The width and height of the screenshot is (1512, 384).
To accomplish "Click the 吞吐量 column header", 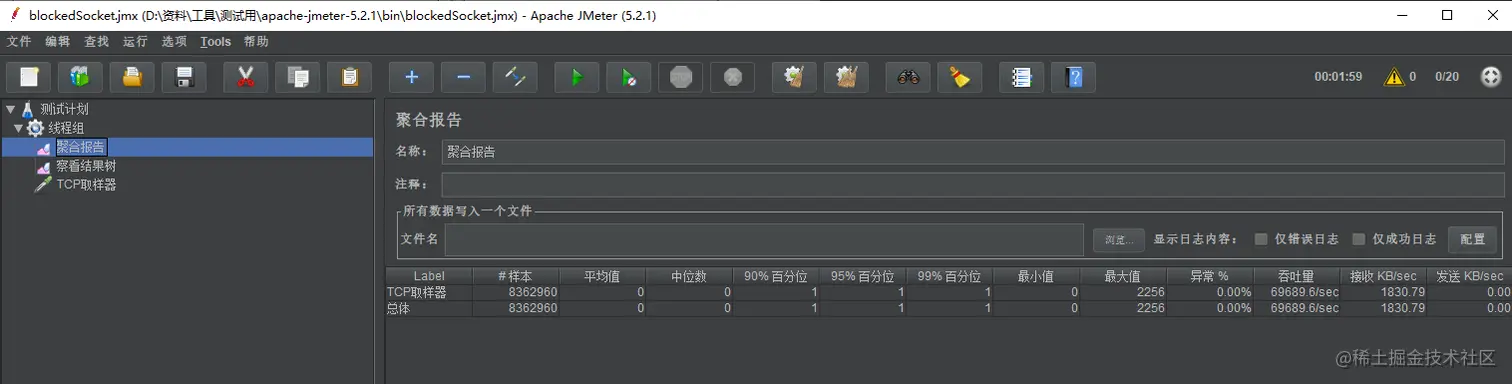I will pos(1296,276).
